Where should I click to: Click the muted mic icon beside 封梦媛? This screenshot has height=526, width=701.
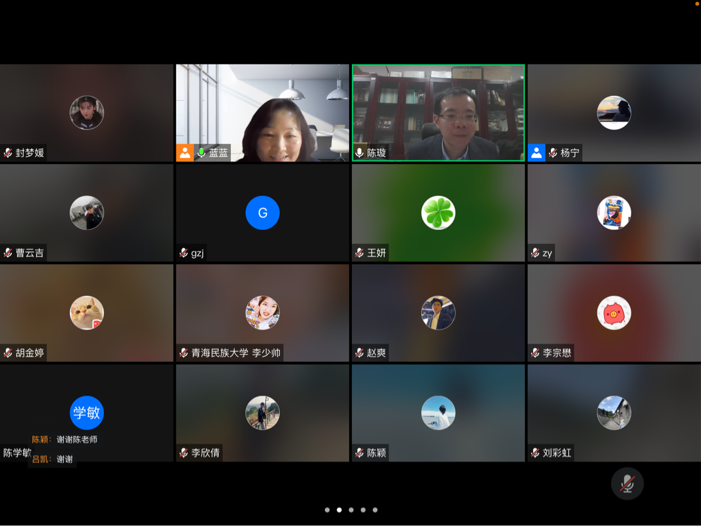point(8,153)
